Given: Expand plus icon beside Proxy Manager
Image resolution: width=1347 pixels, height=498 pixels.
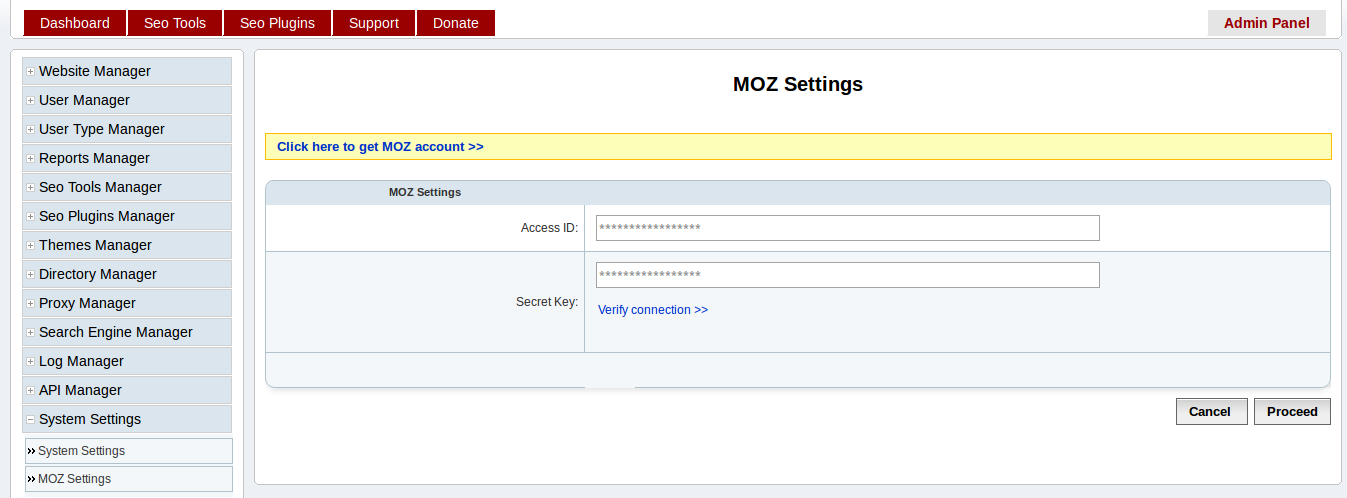Looking at the screenshot, I should coord(31,304).
